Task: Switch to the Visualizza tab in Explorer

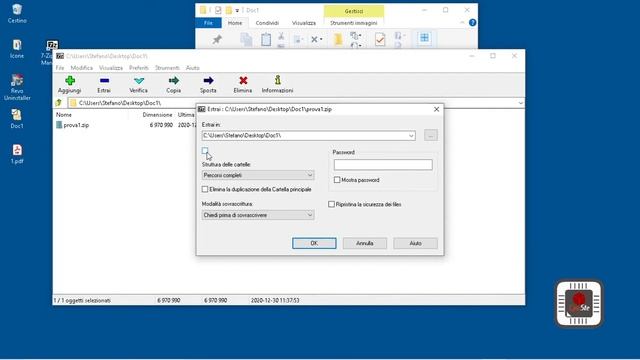Action: 304,23
